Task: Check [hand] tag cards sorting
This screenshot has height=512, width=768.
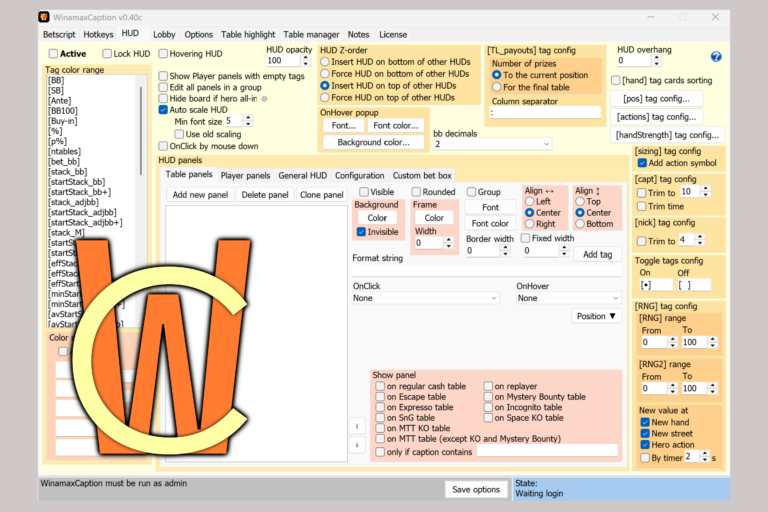Action: click(616, 80)
